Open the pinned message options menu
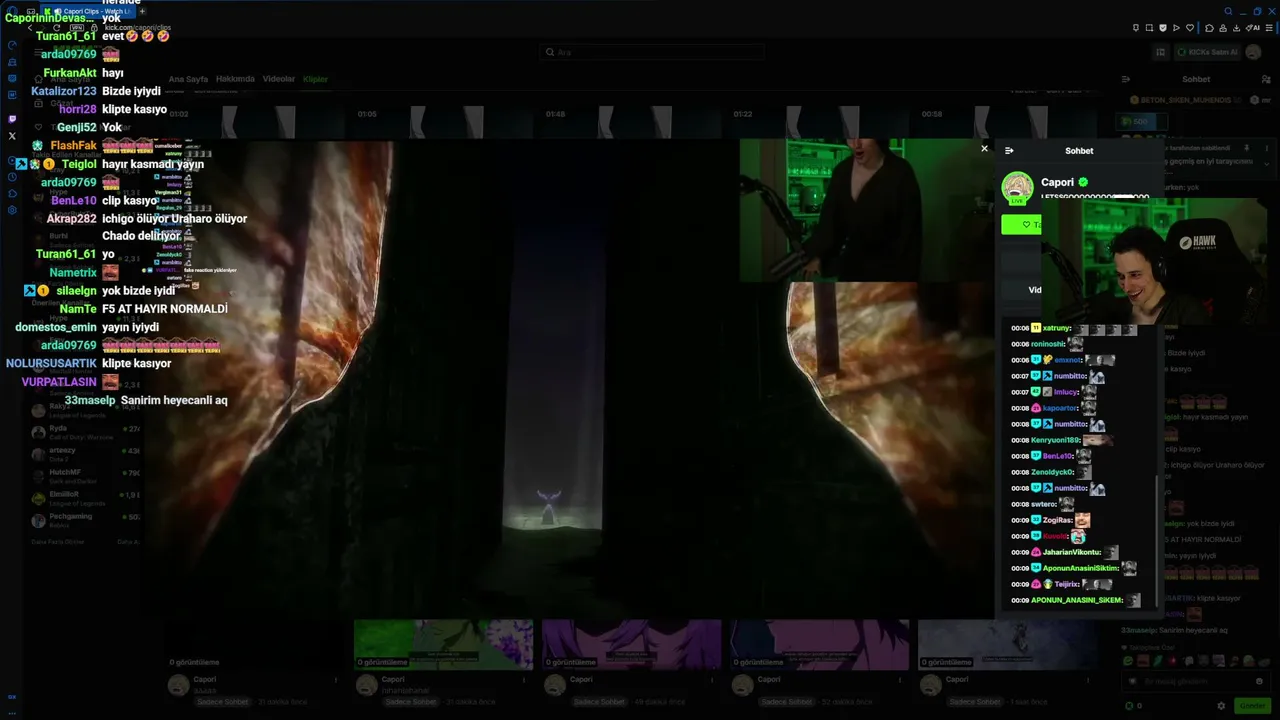This screenshot has width=1280, height=720. pyautogui.click(x=1267, y=146)
